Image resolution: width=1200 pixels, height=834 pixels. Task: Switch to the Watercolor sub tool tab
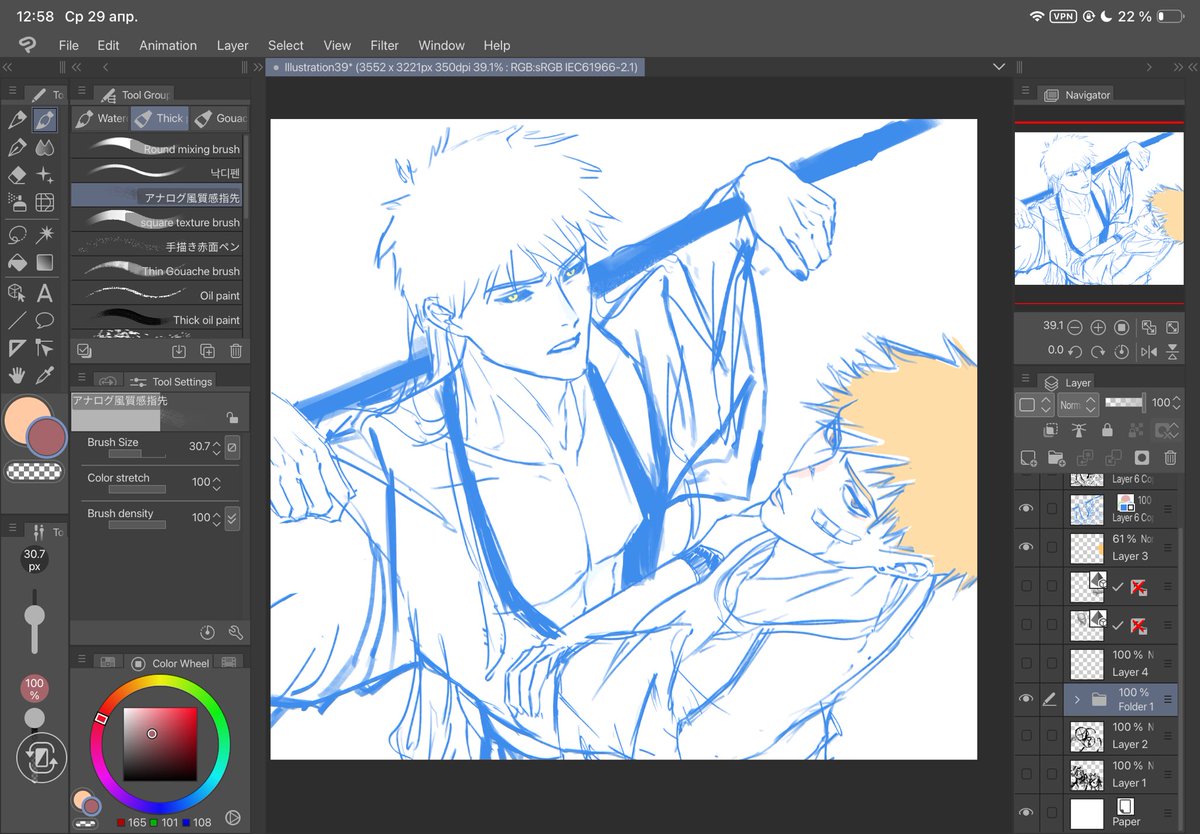pyautogui.click(x=100, y=118)
